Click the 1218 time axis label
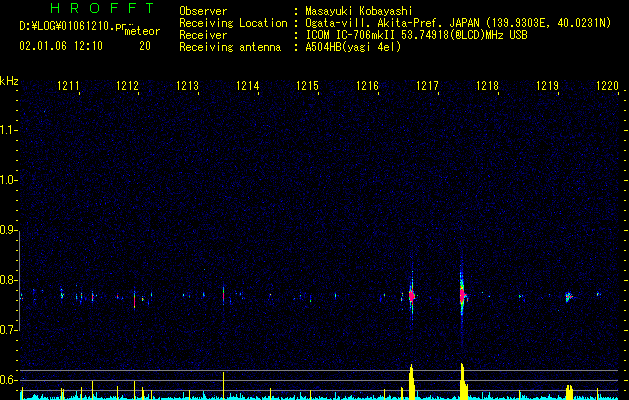This screenshot has width=629, height=400. click(487, 86)
